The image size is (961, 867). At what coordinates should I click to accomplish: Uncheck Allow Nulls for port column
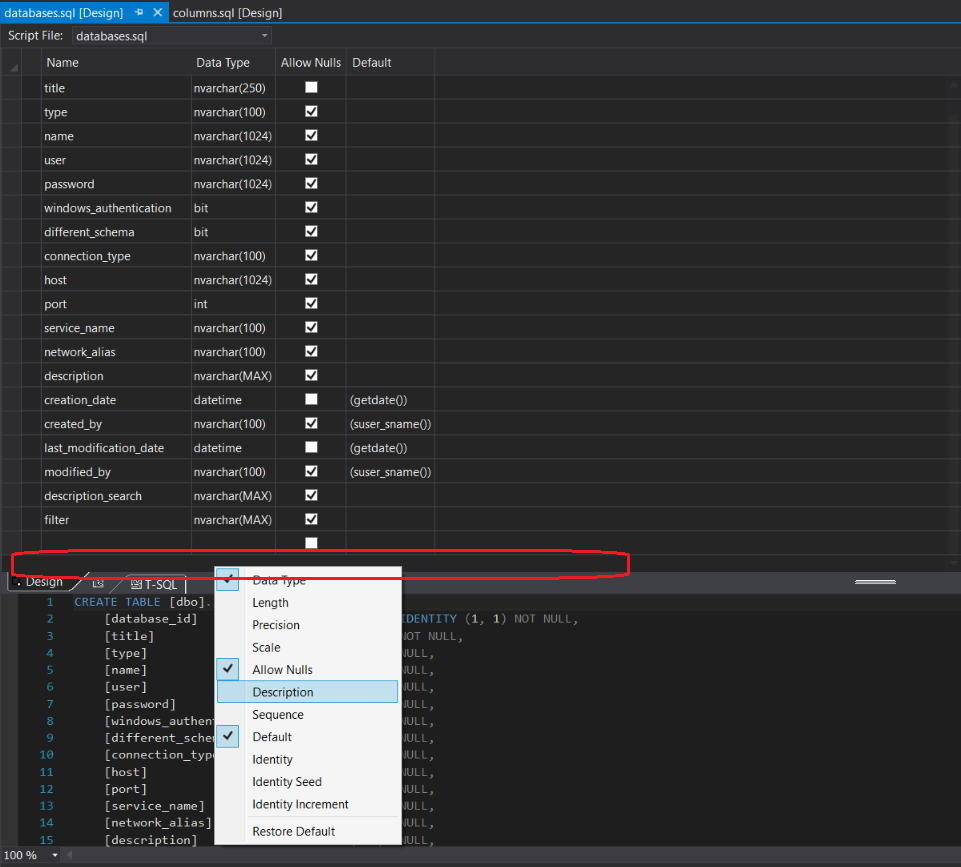(x=311, y=303)
